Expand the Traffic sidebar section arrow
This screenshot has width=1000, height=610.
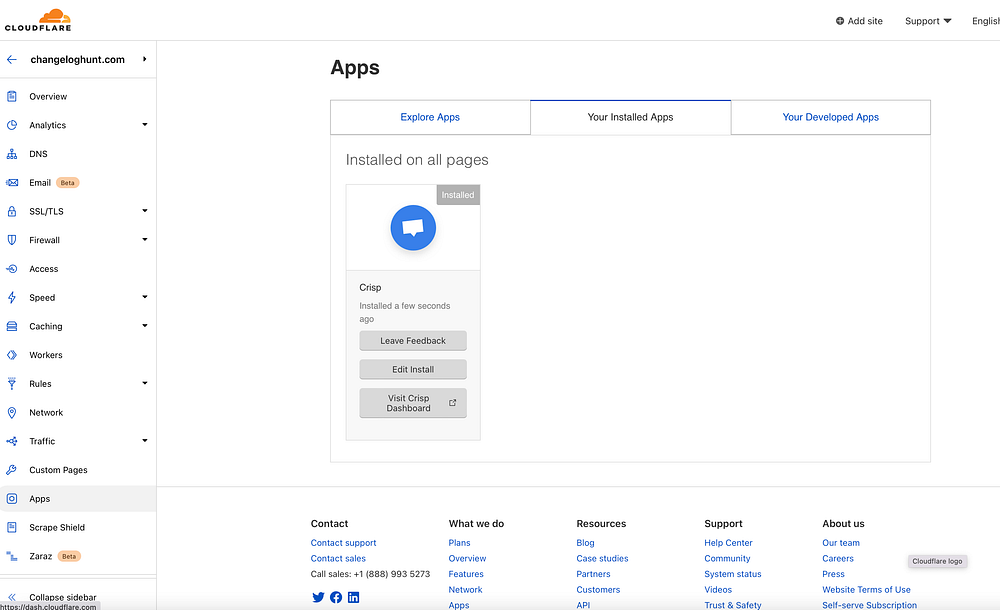pos(145,440)
